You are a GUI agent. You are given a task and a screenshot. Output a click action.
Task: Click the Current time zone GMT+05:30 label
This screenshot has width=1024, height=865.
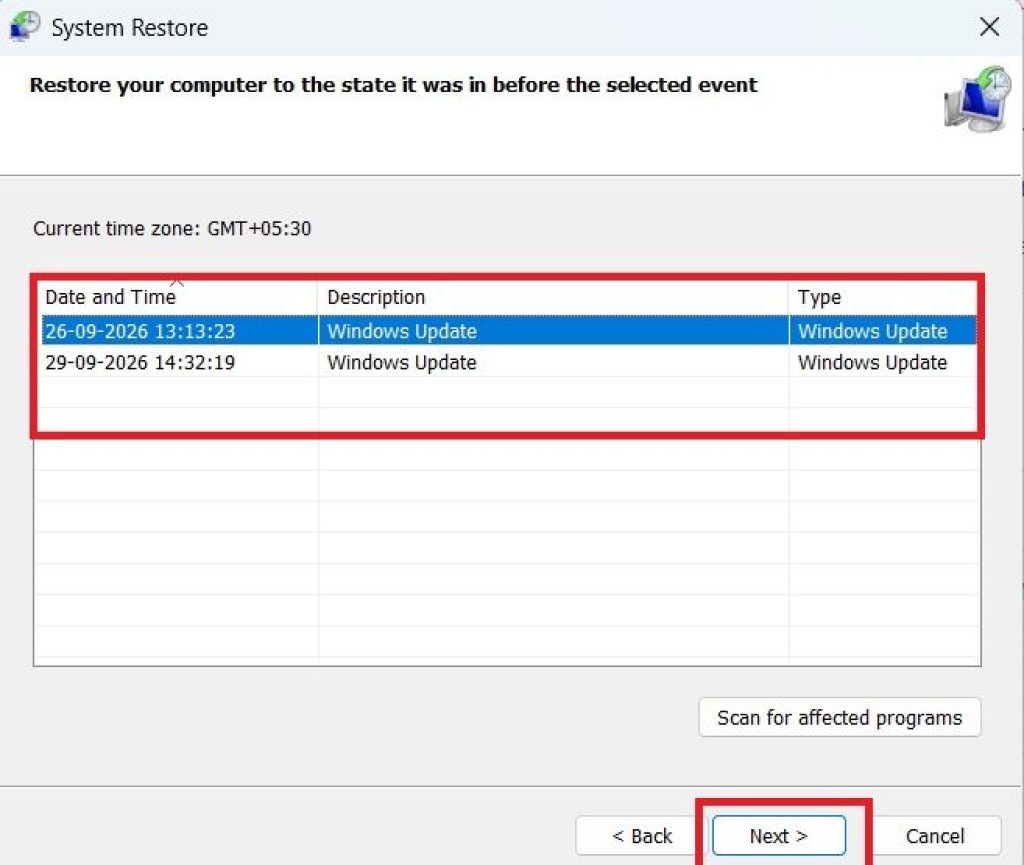point(172,228)
